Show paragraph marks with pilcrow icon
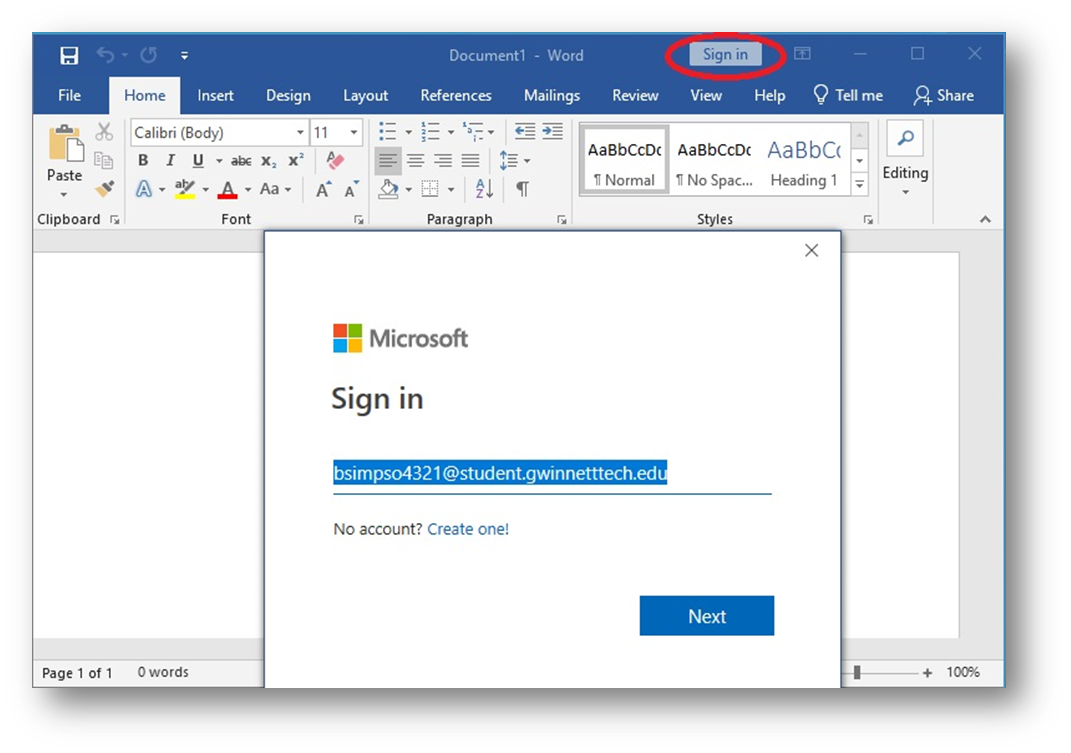 [x=522, y=189]
